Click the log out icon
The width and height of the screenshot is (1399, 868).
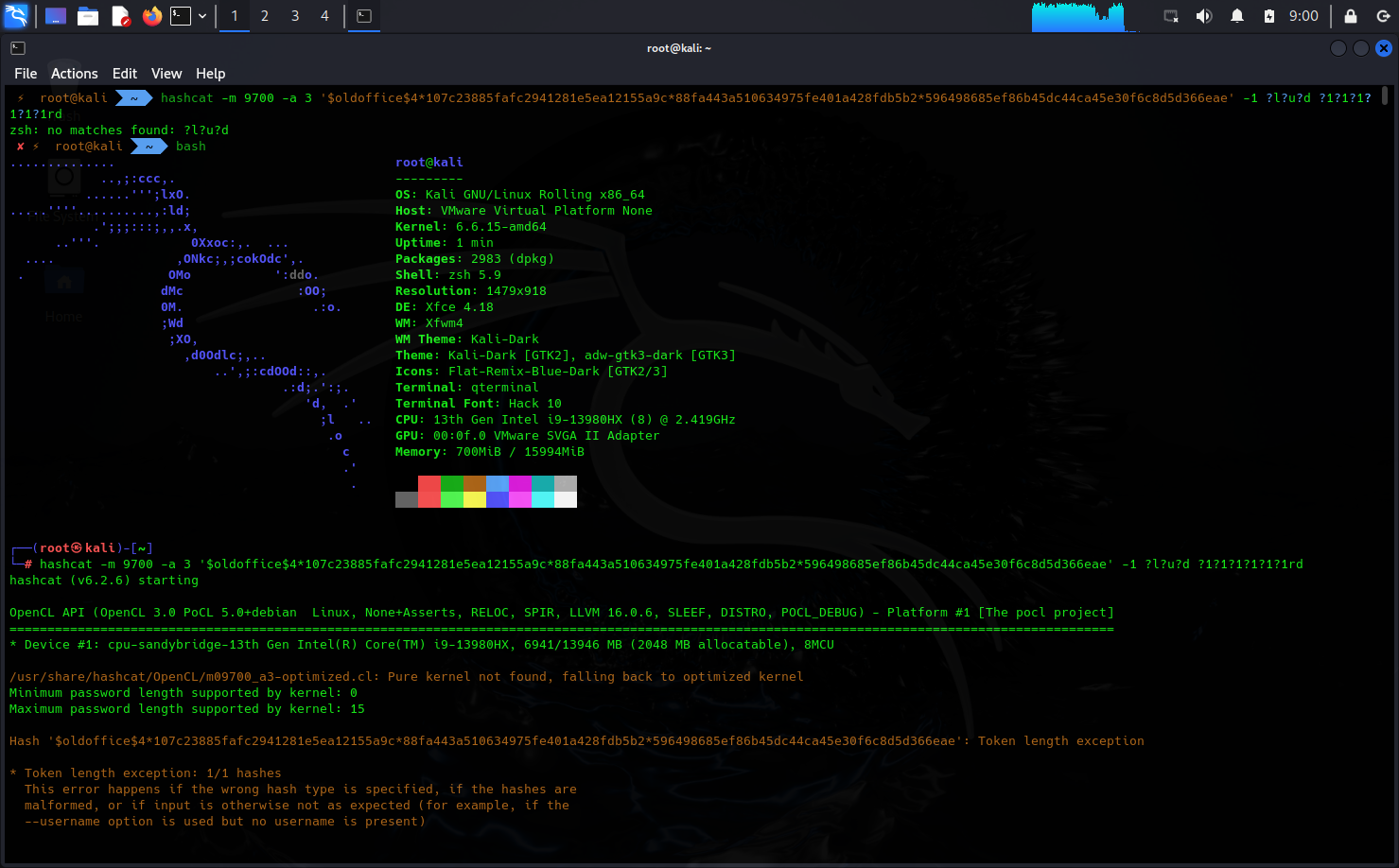coord(1383,16)
